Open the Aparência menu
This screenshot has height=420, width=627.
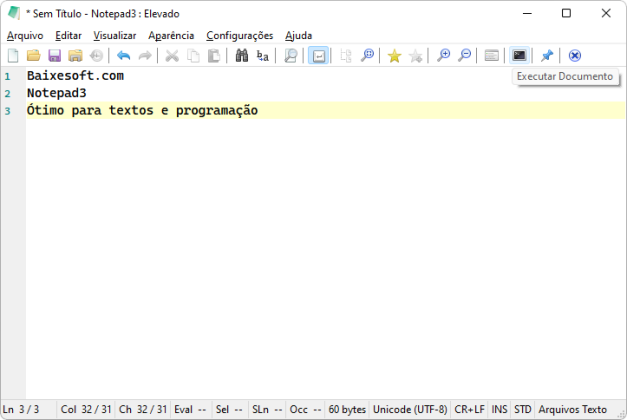(x=171, y=36)
